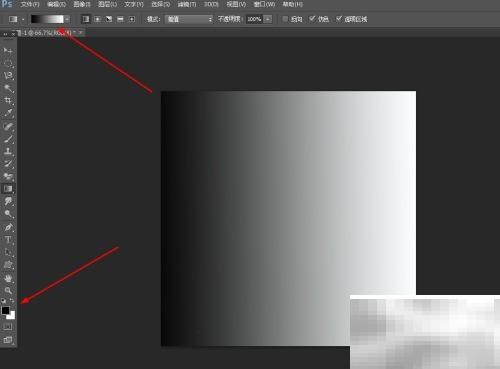The height and width of the screenshot is (369, 500).
Task: Select the Move tool
Action: (8, 51)
